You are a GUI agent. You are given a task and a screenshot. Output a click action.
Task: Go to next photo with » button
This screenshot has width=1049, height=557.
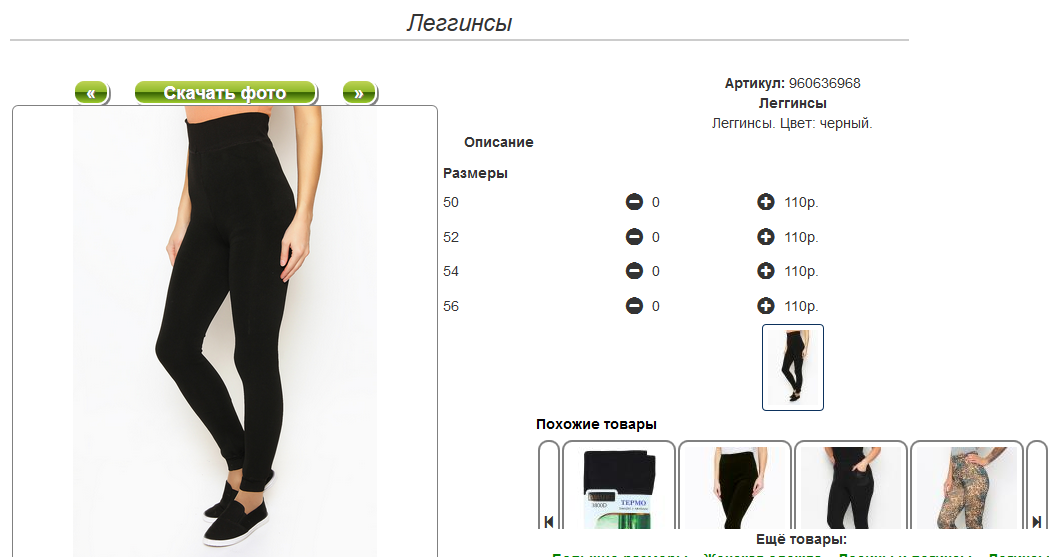coord(360,93)
